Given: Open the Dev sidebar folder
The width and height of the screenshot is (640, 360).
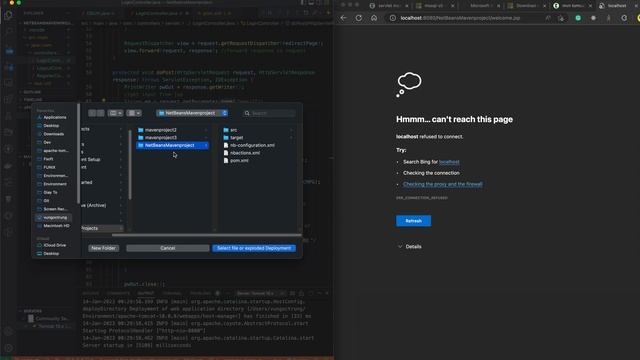Looking at the screenshot, I should (x=47, y=142).
